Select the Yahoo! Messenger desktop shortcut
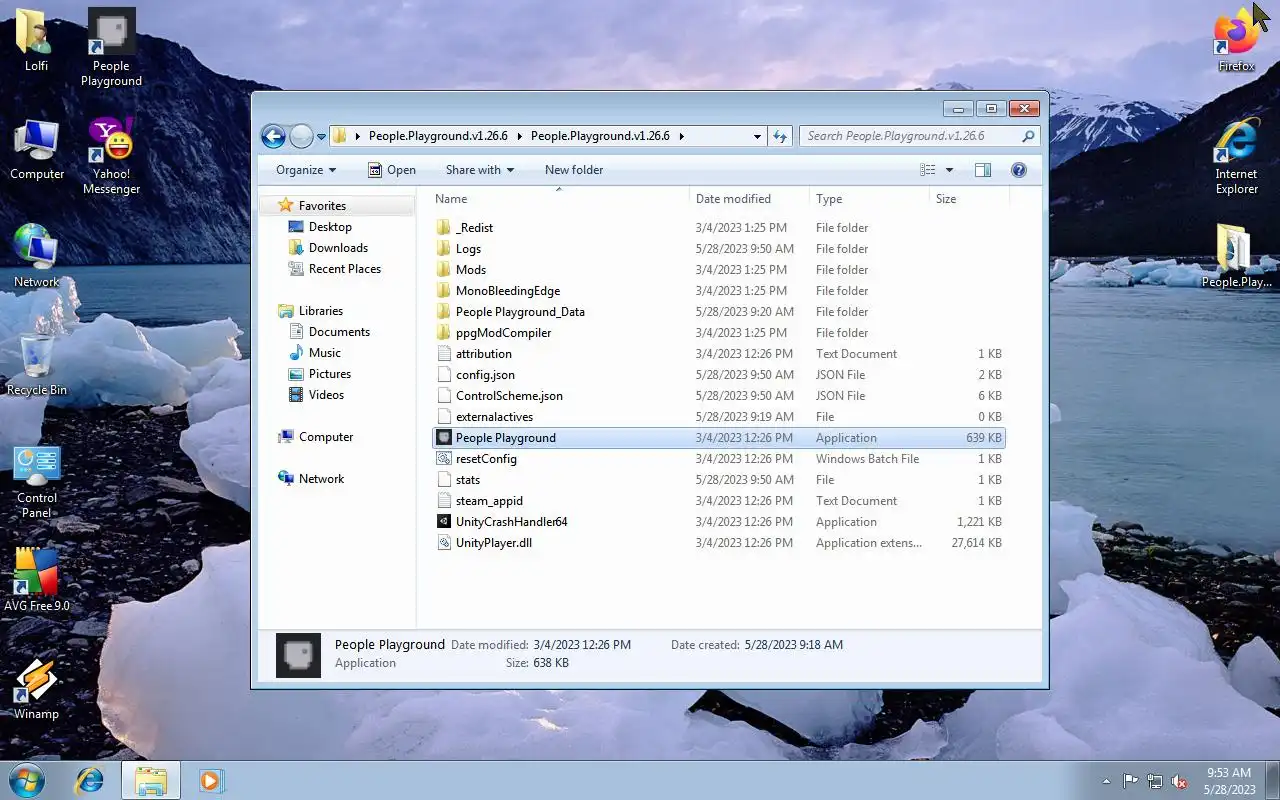The width and height of the screenshot is (1280, 800). [x=111, y=155]
